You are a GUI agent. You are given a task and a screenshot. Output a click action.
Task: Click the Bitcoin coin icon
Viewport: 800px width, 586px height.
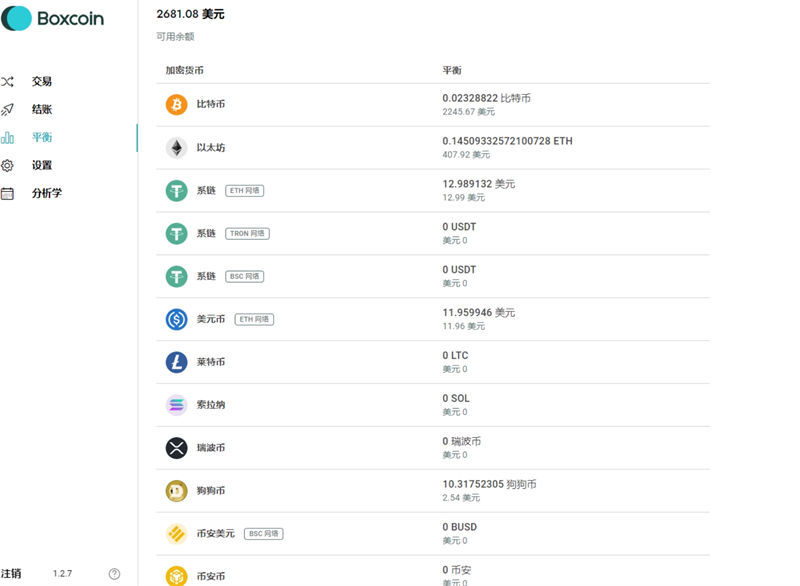point(177,105)
